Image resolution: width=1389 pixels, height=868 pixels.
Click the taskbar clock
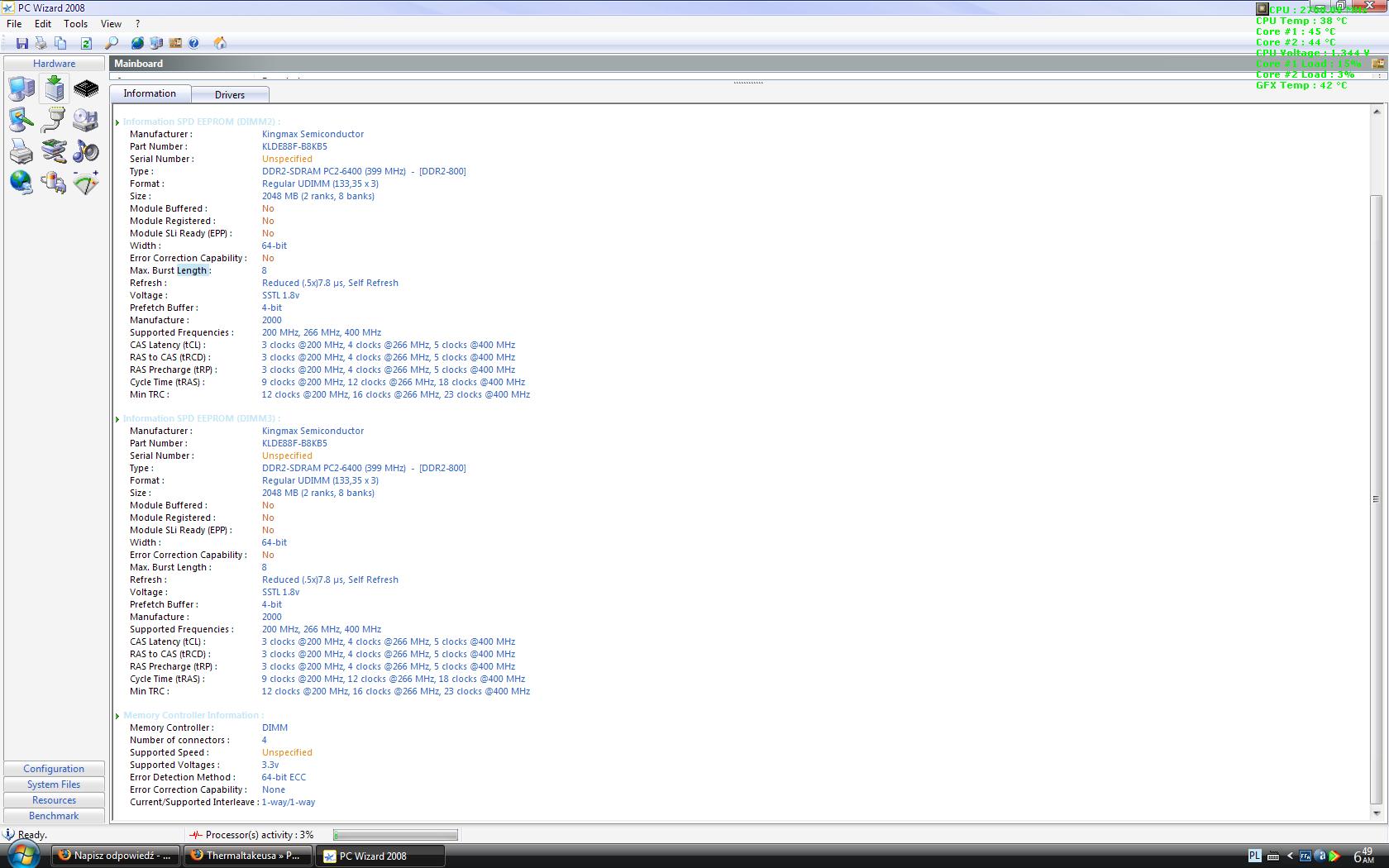point(1363,856)
